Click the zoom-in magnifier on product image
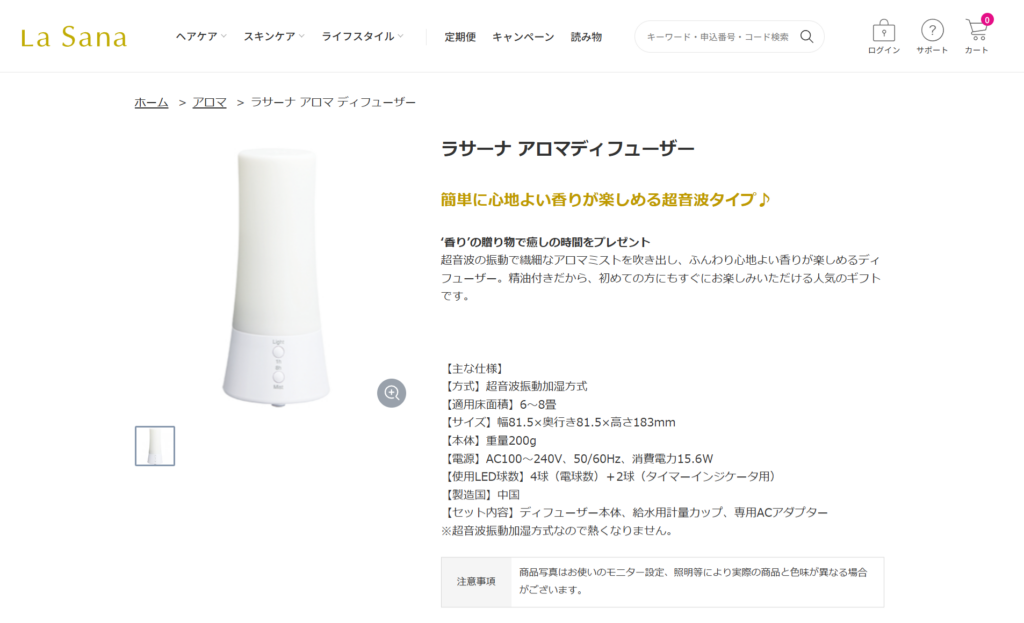The image size is (1024, 623). (x=391, y=393)
